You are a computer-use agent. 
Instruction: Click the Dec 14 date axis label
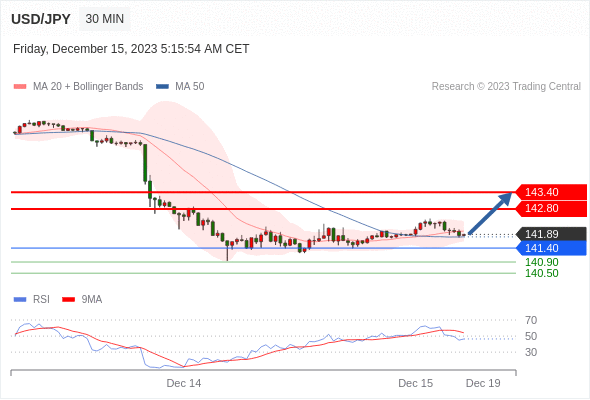(184, 383)
